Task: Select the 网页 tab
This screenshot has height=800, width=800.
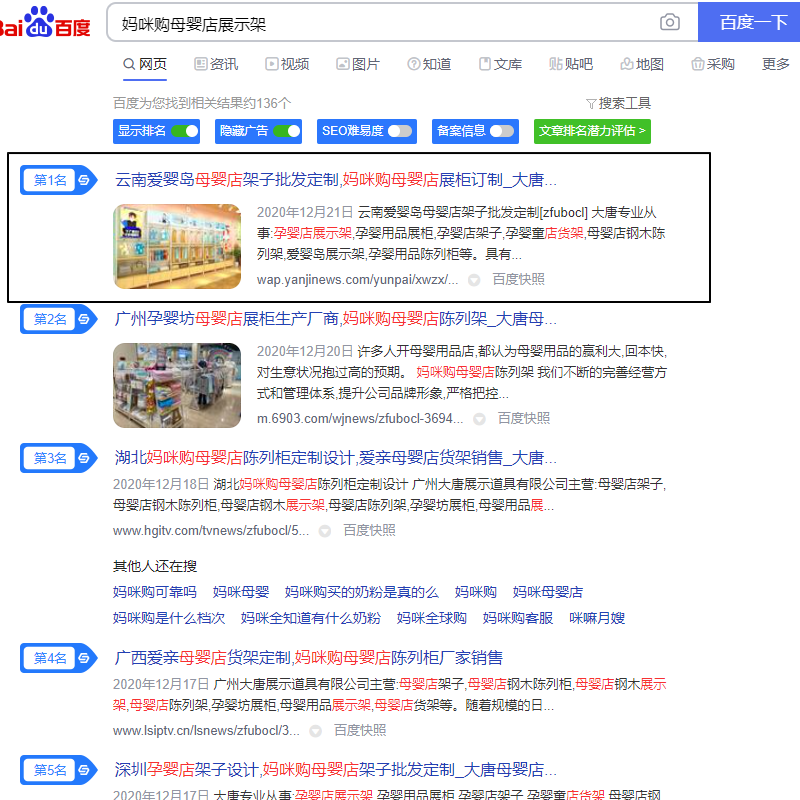Action: (x=145, y=64)
